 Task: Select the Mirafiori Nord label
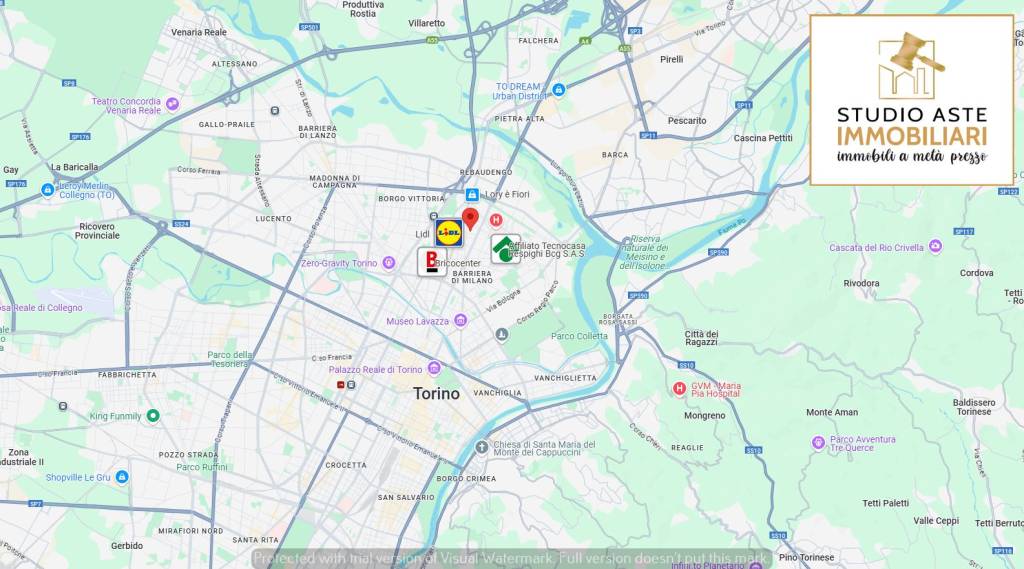point(191,531)
